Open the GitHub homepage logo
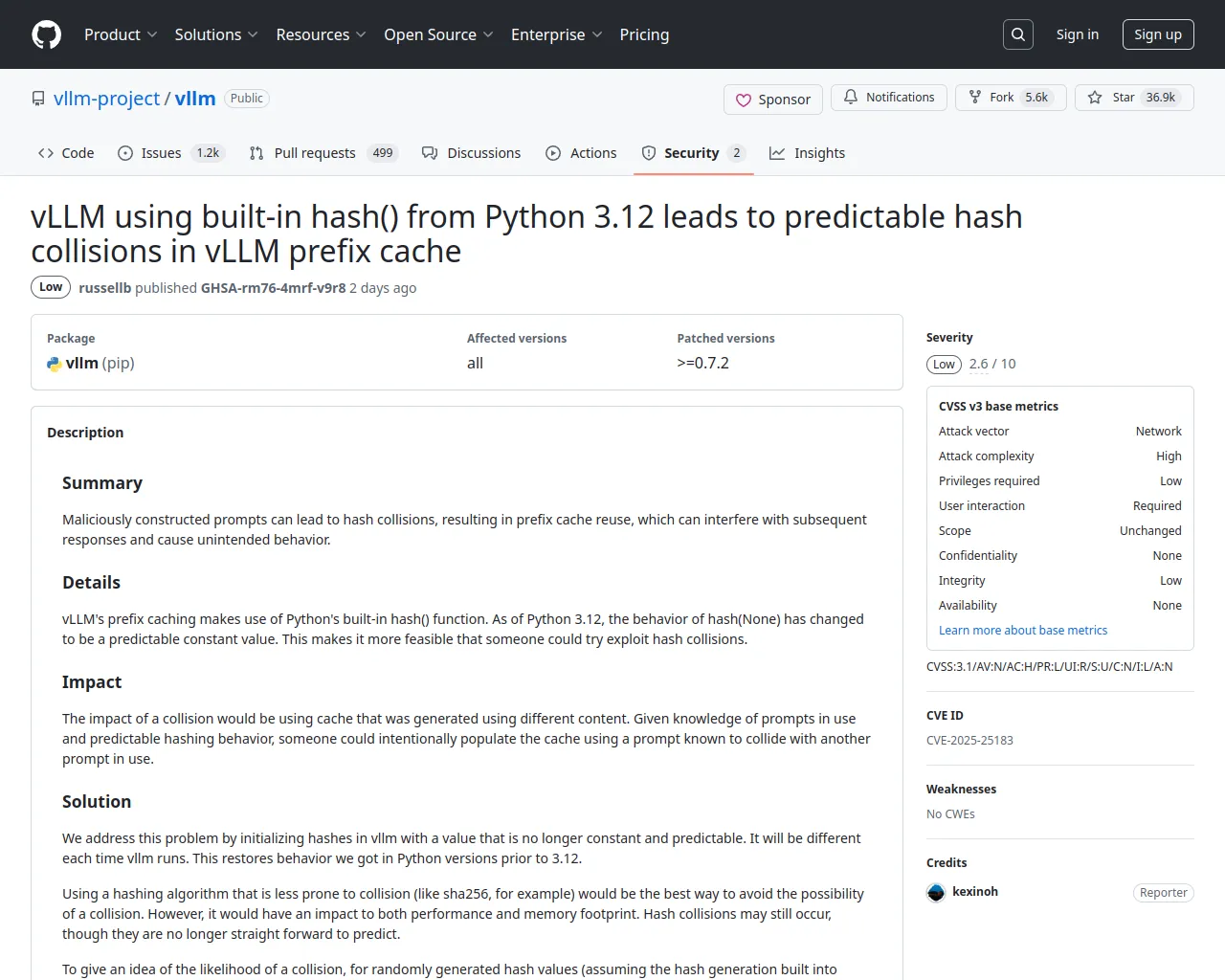The width and height of the screenshot is (1225, 980). click(x=47, y=34)
